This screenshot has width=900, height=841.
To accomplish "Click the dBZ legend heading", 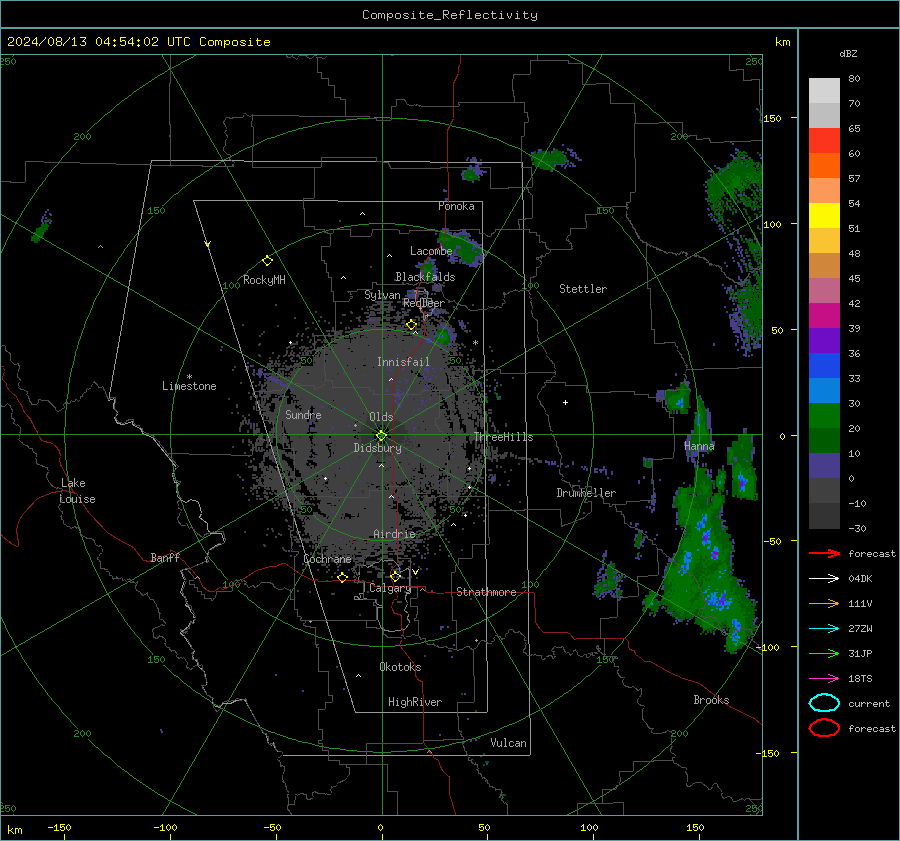I will [x=848, y=53].
